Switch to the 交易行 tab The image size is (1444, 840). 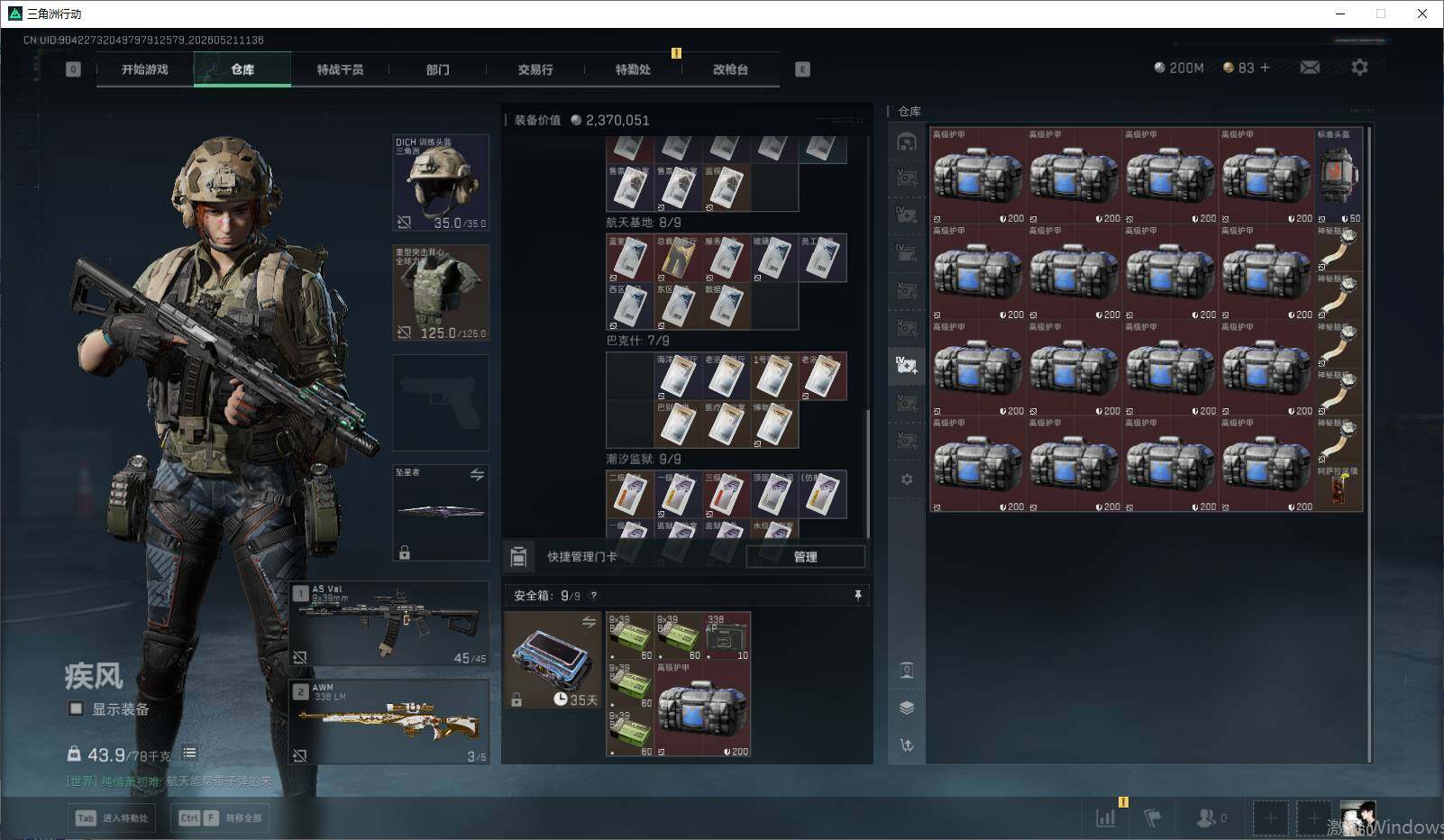pos(535,69)
